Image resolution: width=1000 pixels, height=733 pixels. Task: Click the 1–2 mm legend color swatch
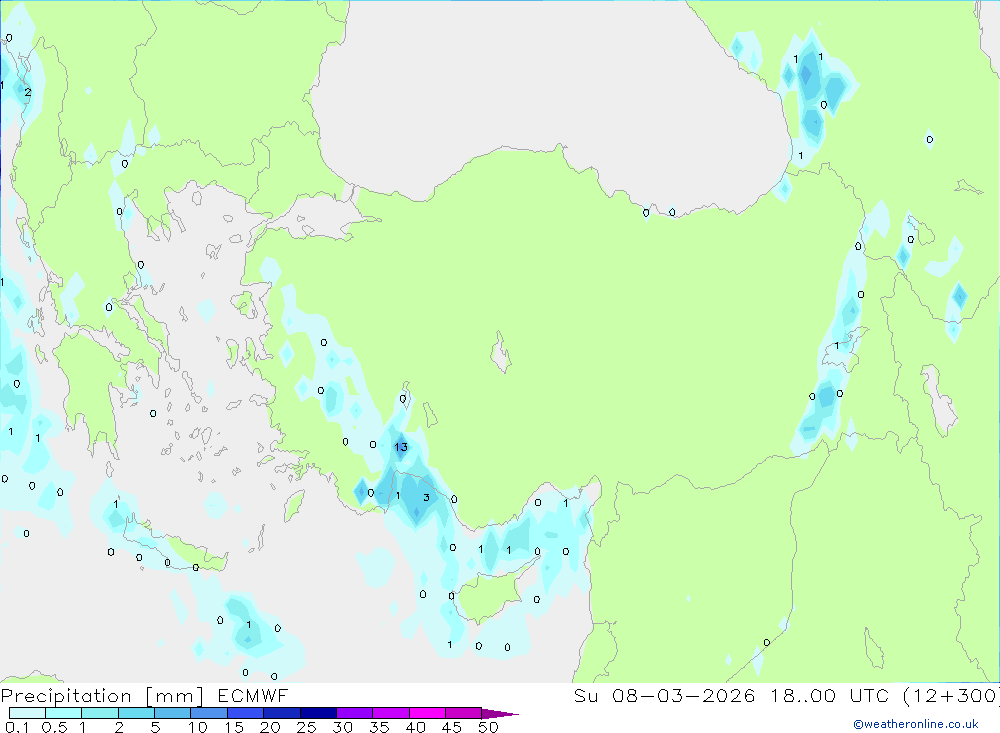[100, 713]
